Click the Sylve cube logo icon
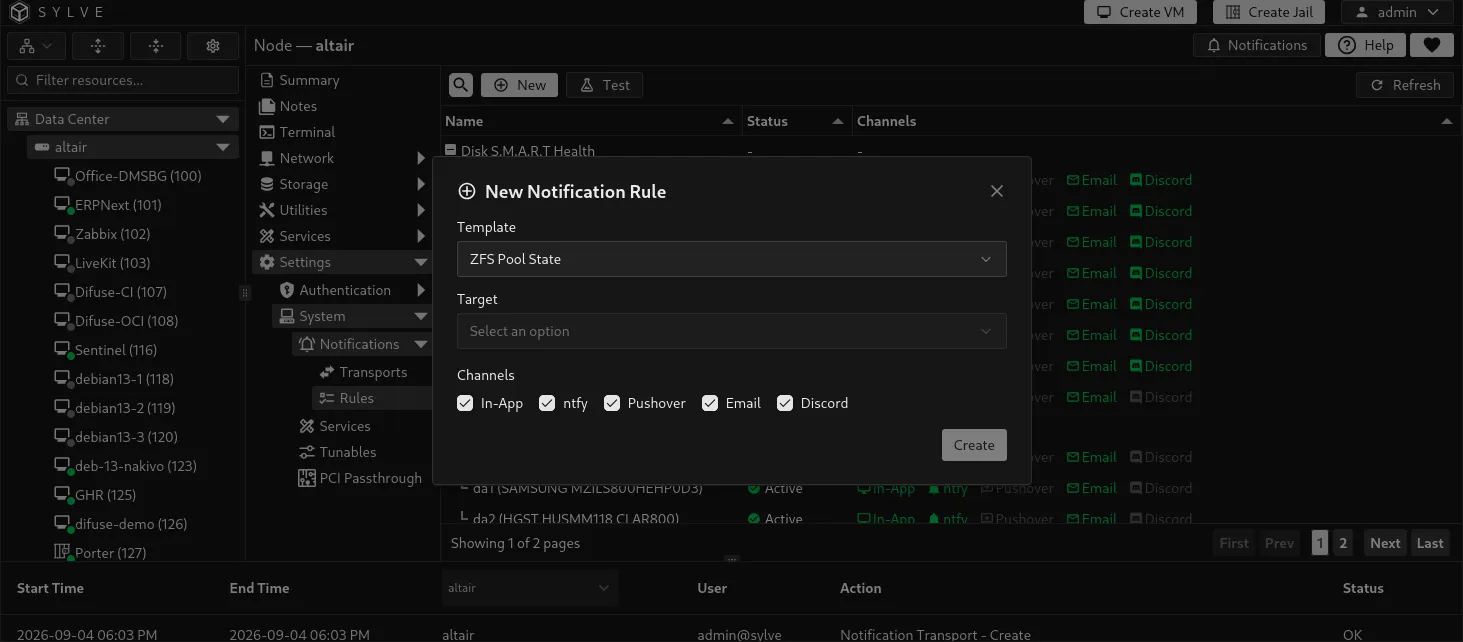The height and width of the screenshot is (642, 1463). click(x=20, y=13)
